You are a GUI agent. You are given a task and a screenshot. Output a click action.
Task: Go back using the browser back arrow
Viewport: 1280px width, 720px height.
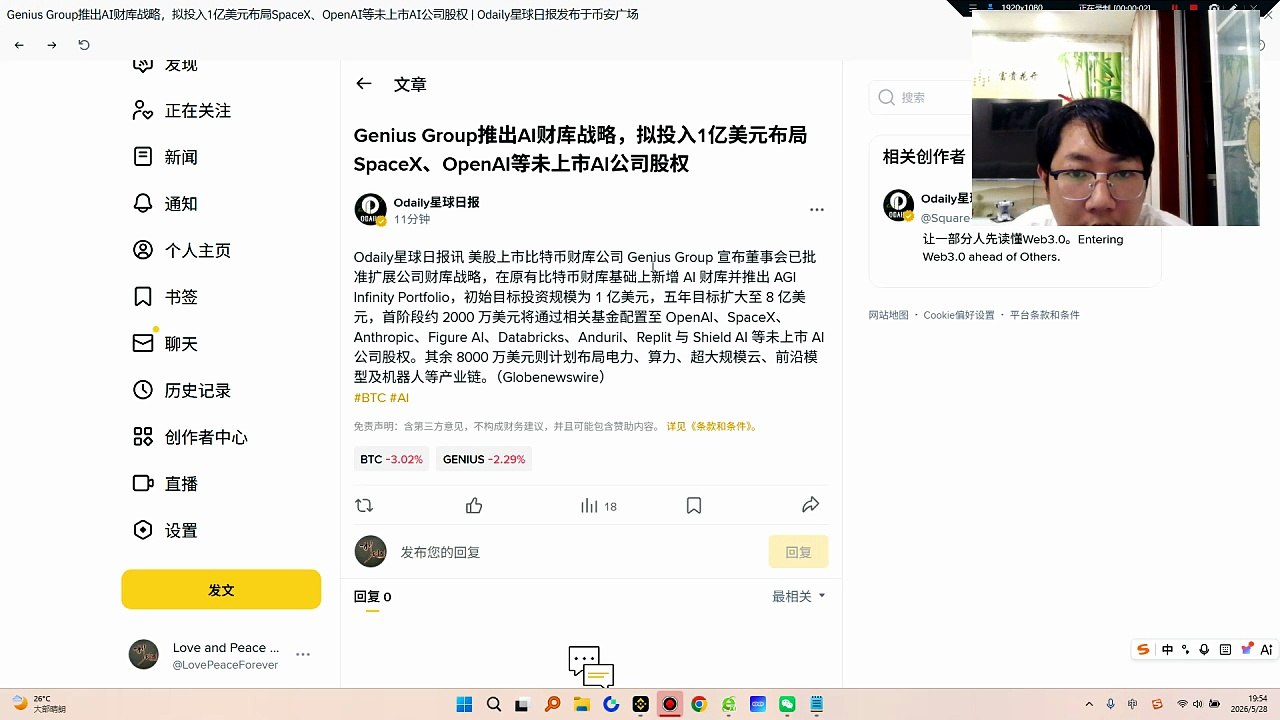pyautogui.click(x=19, y=45)
